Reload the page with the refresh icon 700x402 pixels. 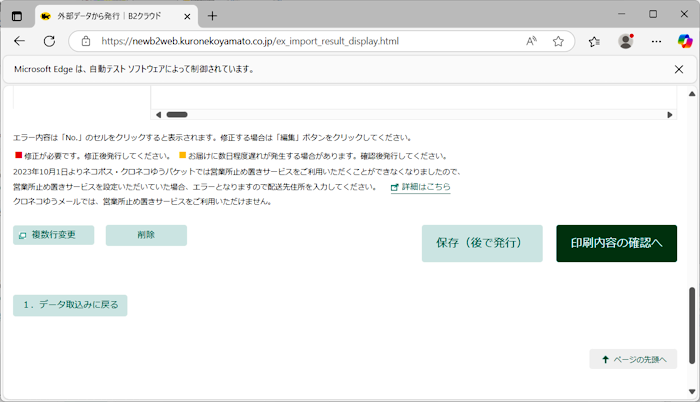pos(49,41)
